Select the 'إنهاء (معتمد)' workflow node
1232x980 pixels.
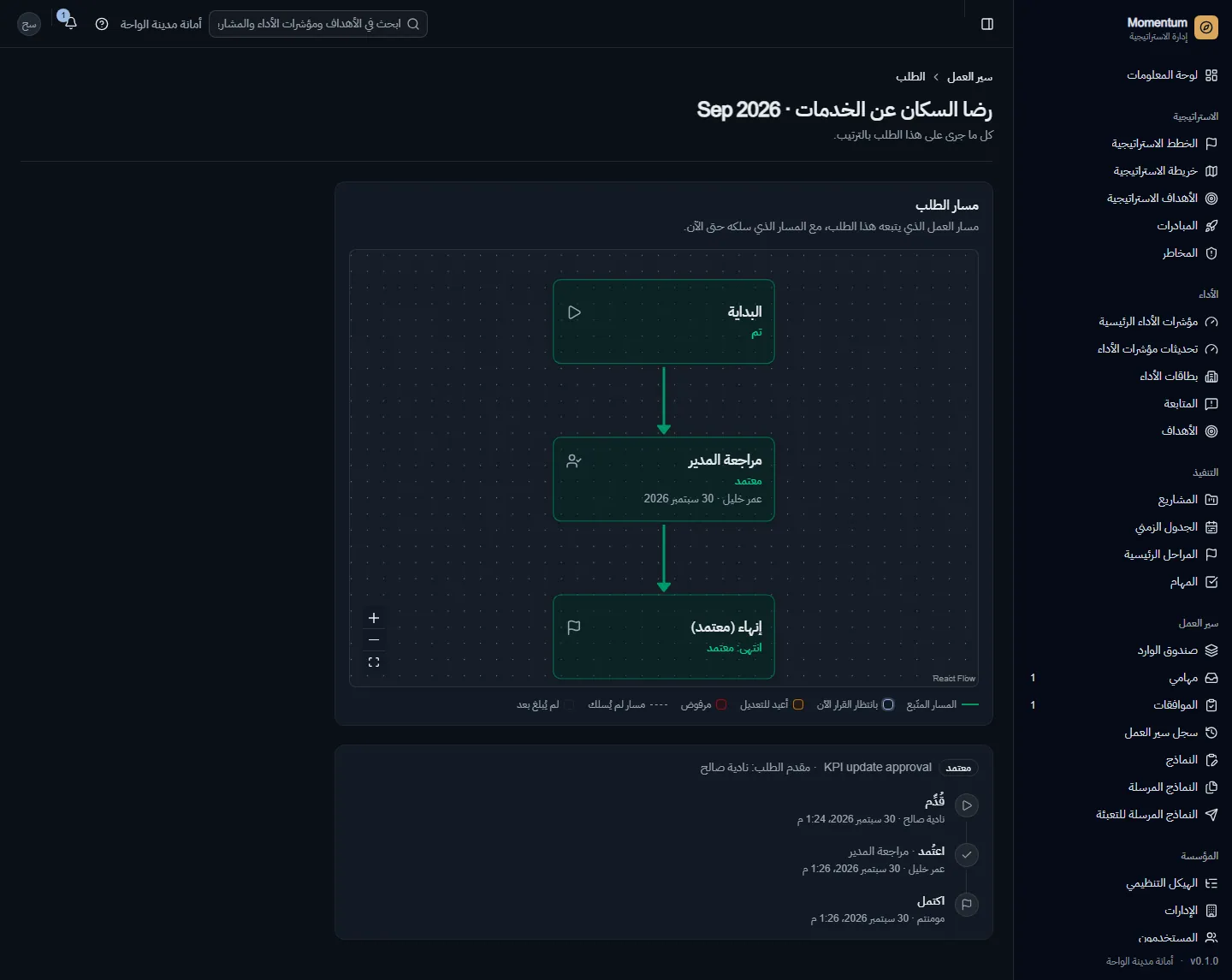click(664, 637)
